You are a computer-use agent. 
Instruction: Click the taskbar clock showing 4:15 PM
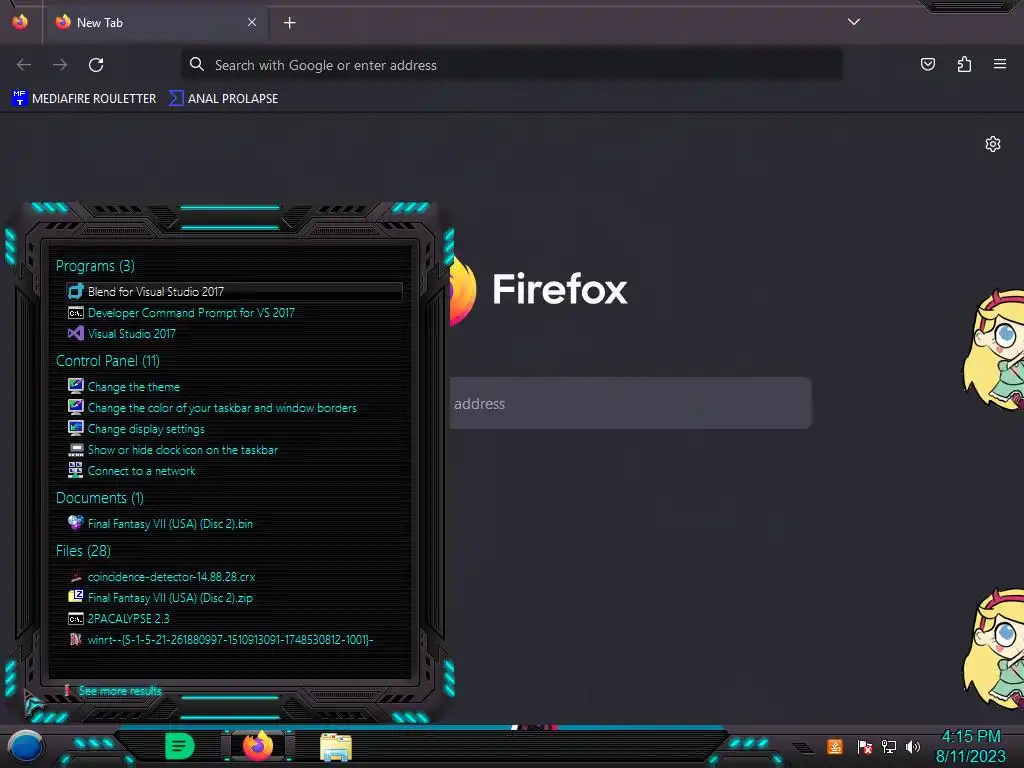[x=971, y=746]
